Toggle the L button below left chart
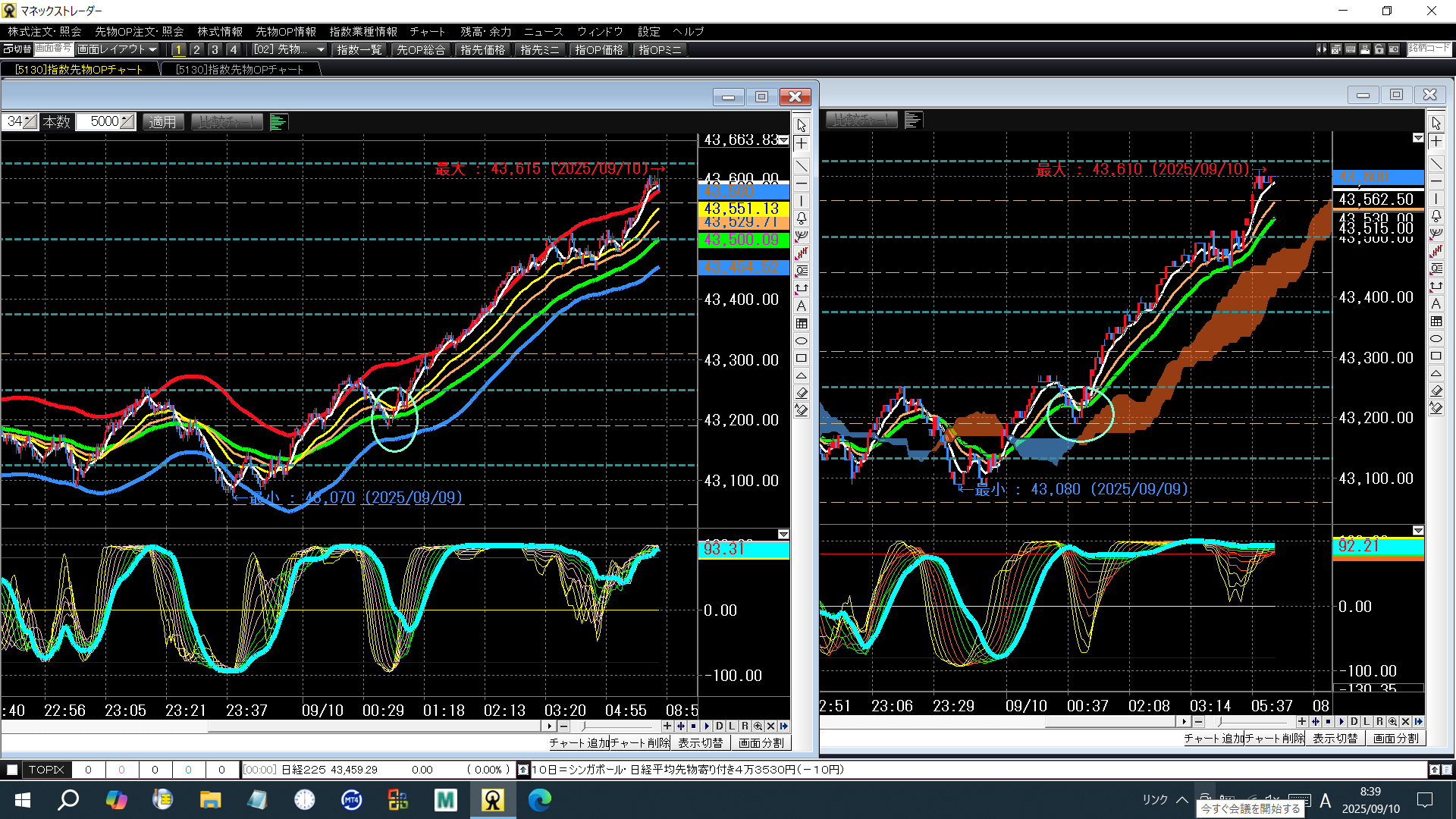 732,726
